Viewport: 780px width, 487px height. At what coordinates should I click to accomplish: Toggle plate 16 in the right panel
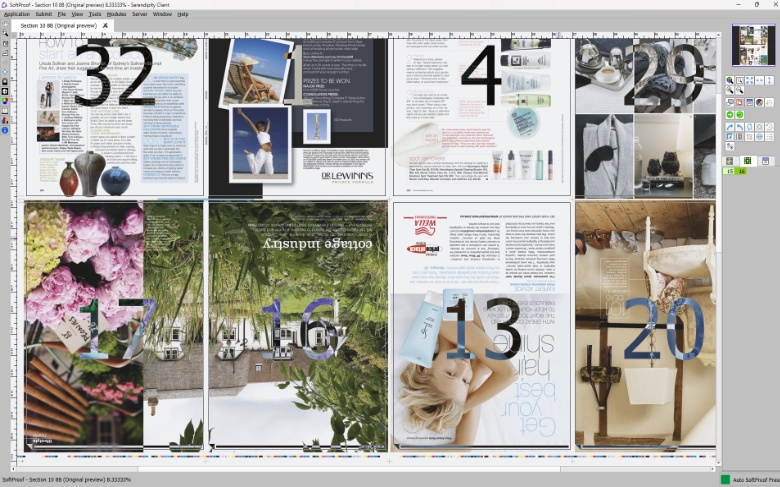click(742, 172)
